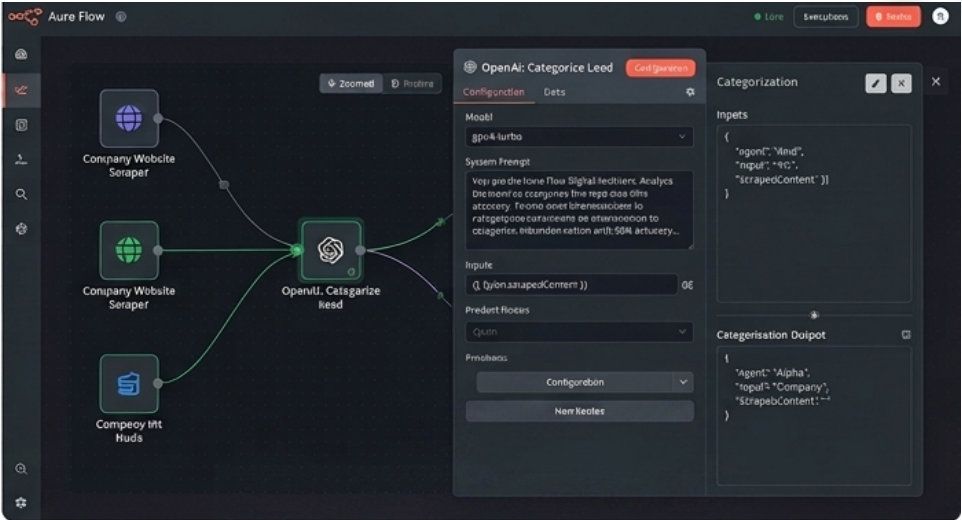Click the OpenUI. Catsgarize node label
This screenshot has width=962, height=520.
click(331, 297)
